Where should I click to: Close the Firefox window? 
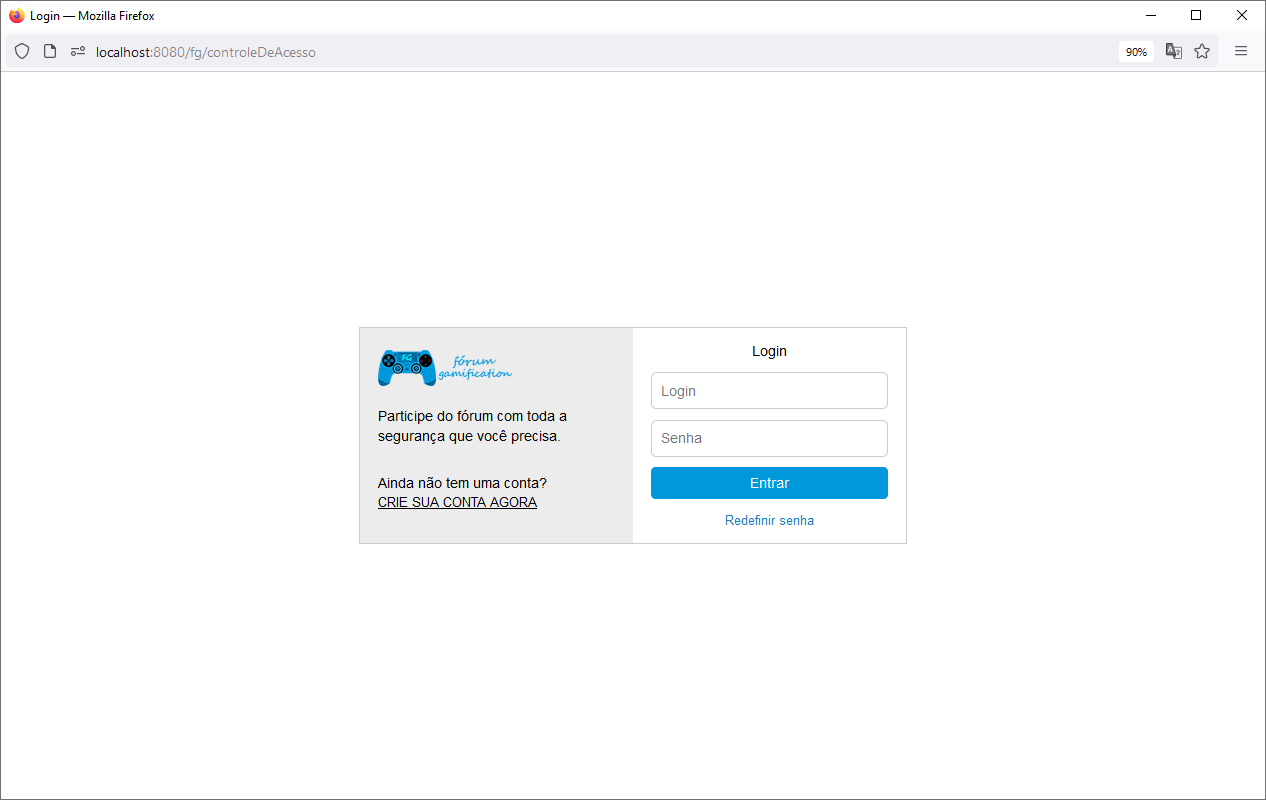coord(1242,15)
